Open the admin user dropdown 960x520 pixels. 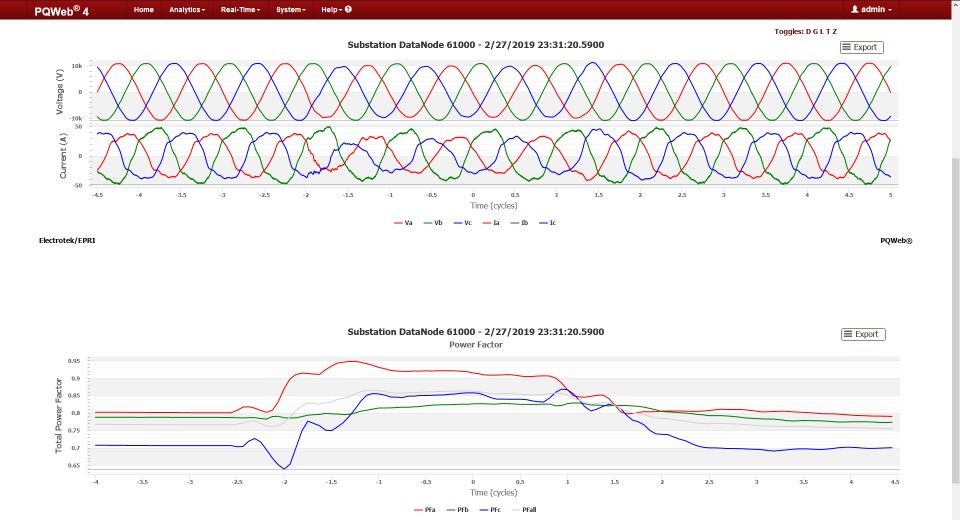pyautogui.click(x=871, y=10)
